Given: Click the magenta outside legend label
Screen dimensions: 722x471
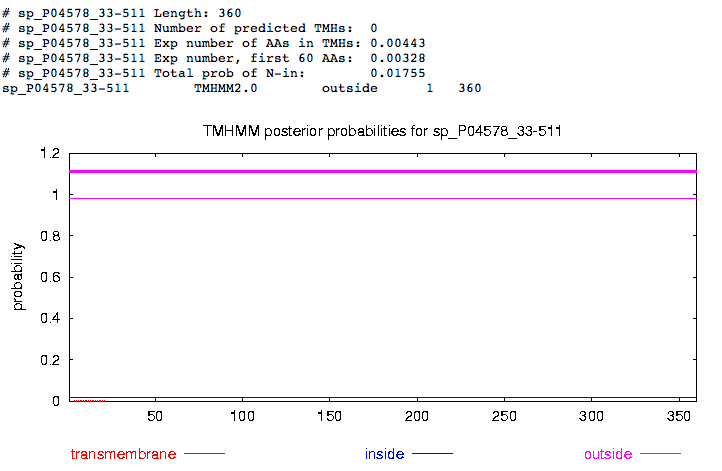Looking at the screenshot, I should [x=608, y=454].
